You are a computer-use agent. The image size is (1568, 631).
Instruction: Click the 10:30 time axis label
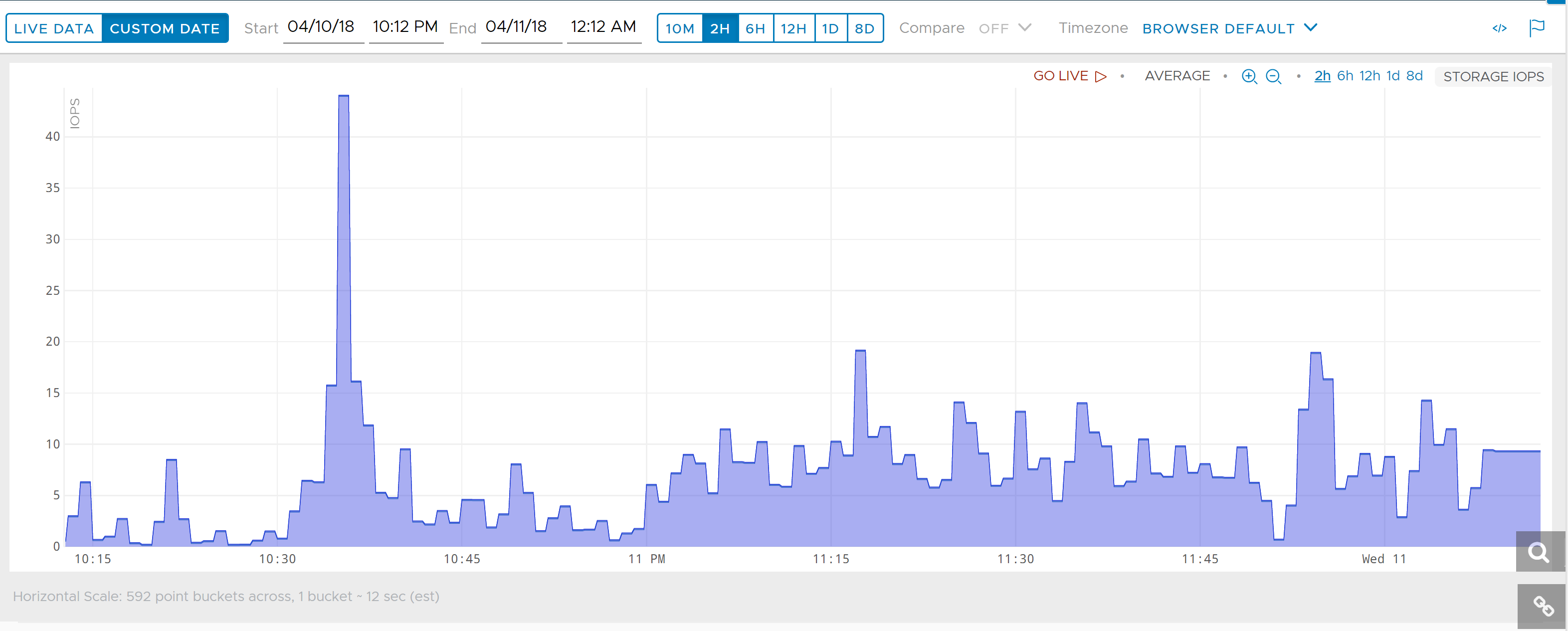(x=278, y=559)
